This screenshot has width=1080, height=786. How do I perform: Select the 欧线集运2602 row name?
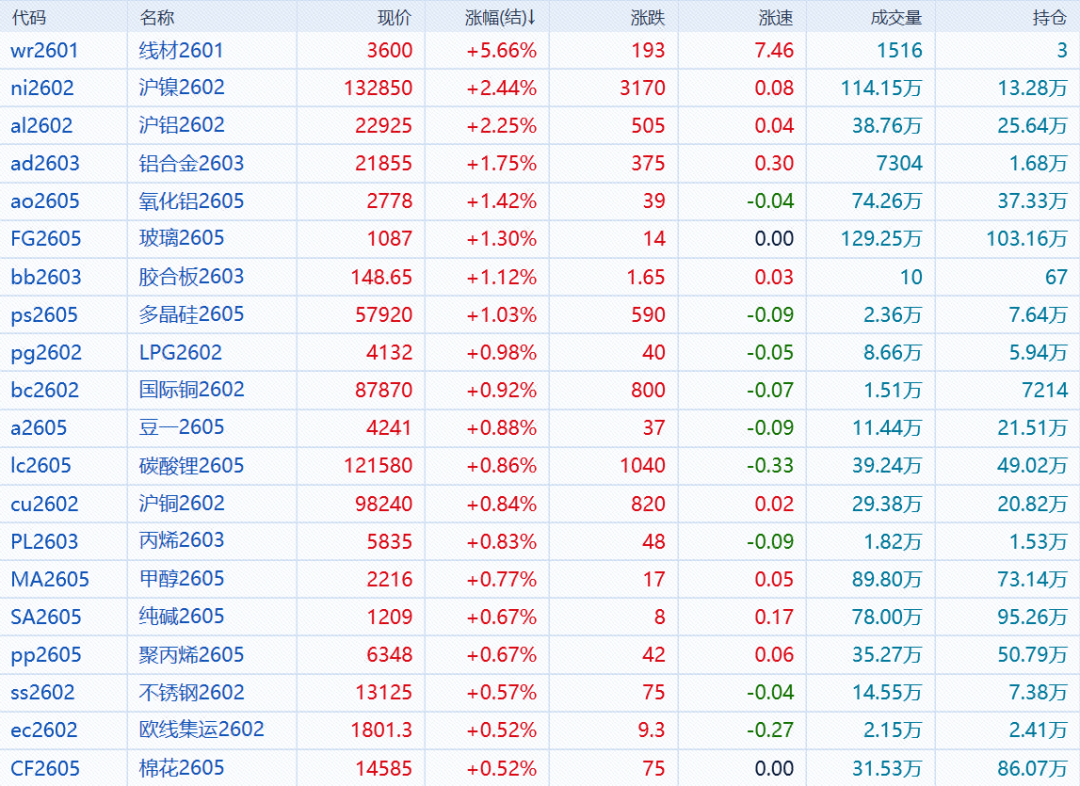(201, 730)
